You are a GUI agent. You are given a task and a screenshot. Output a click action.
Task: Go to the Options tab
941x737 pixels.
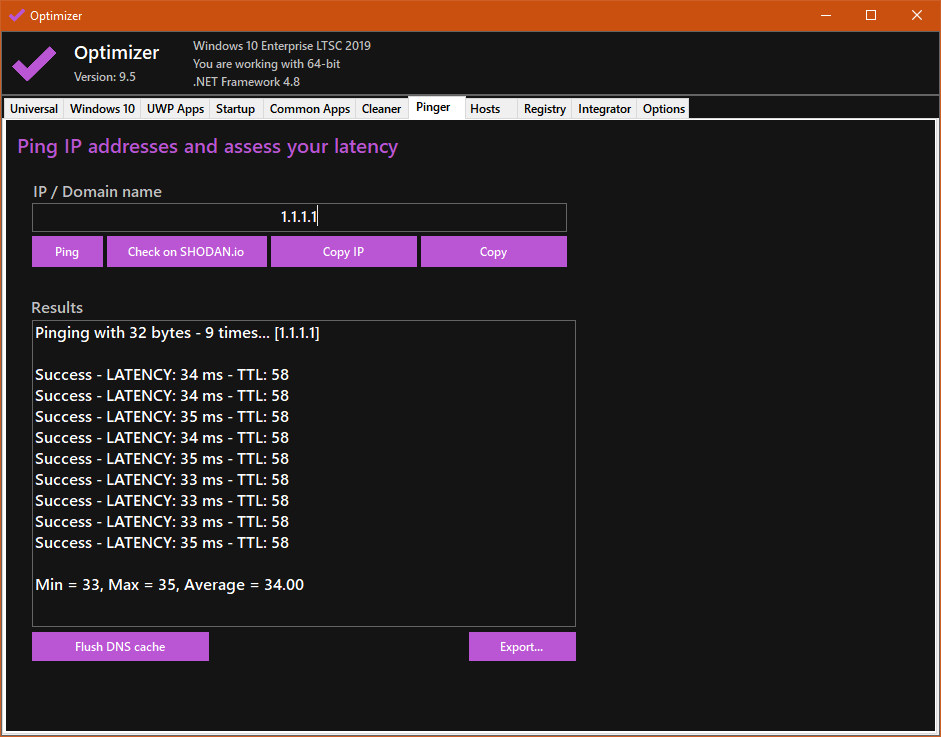pyautogui.click(x=664, y=109)
